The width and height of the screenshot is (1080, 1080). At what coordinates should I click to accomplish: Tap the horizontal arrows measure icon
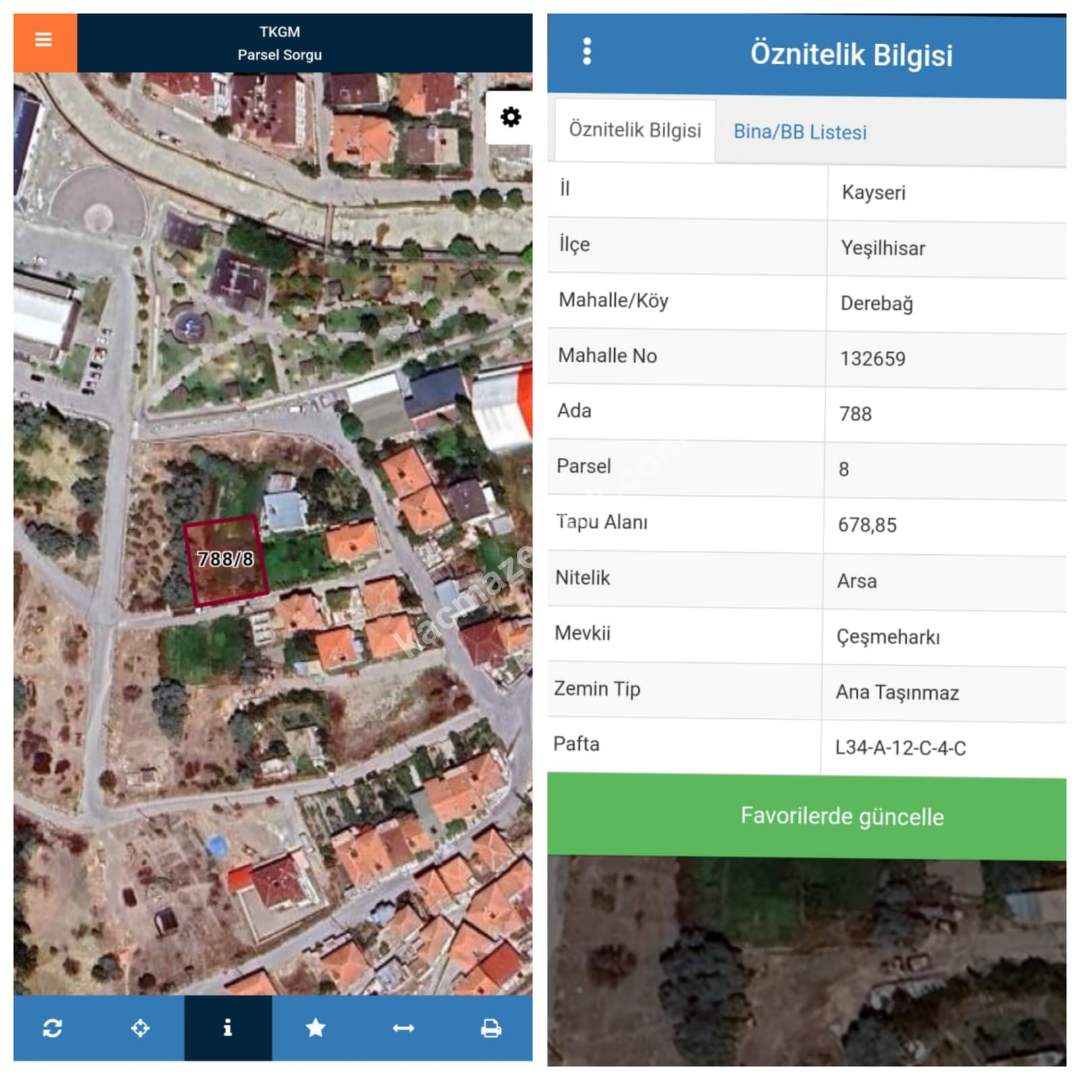403,1028
